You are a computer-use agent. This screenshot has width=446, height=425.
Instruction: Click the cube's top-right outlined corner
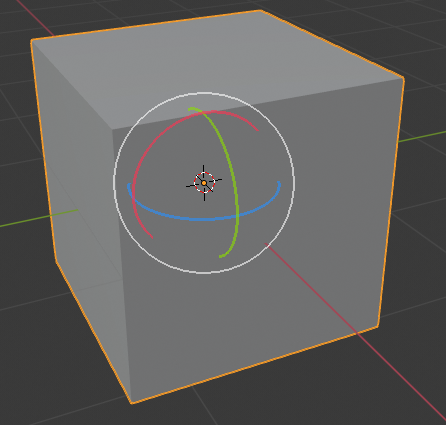click(403, 78)
